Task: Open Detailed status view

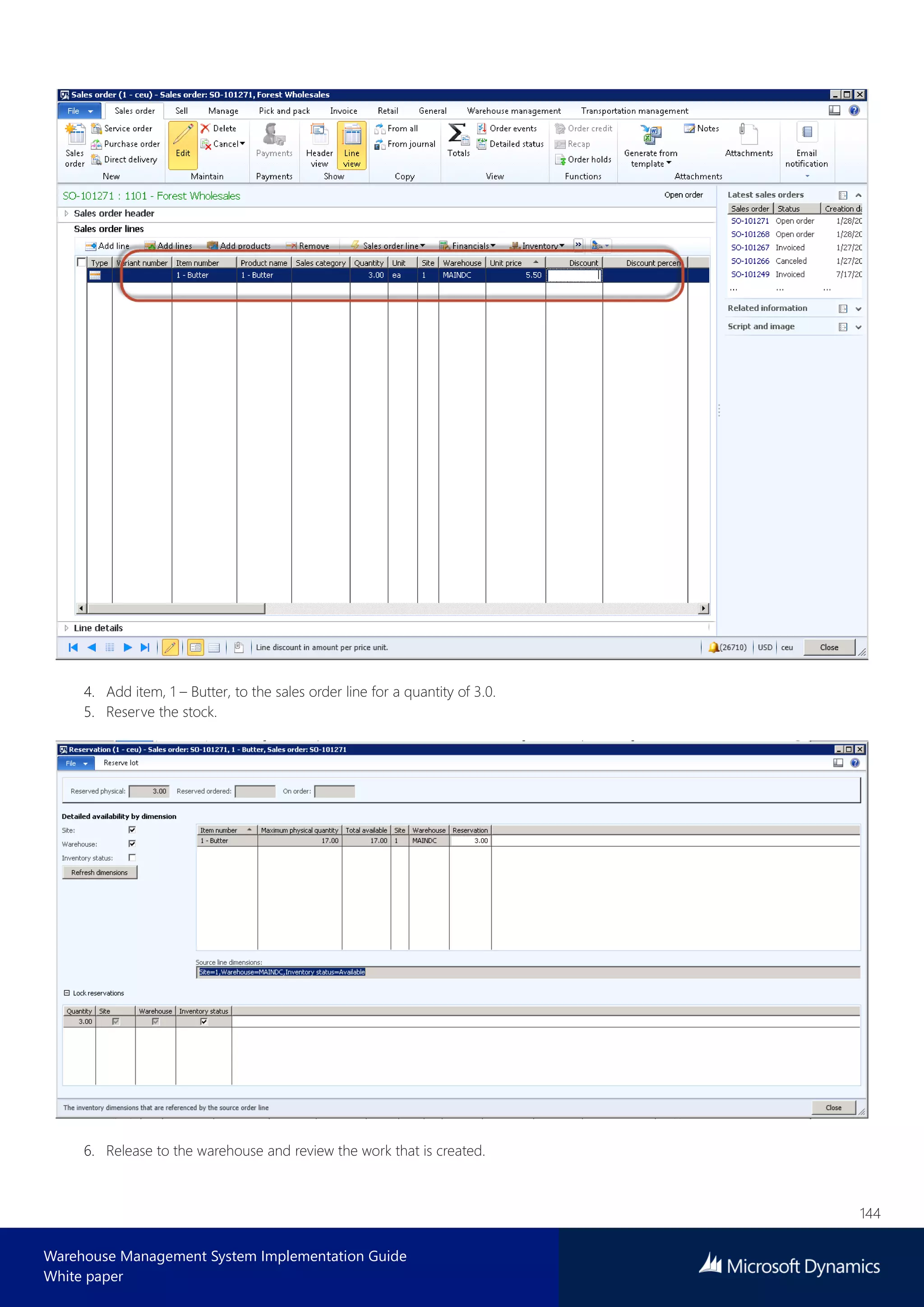Action: [x=510, y=144]
